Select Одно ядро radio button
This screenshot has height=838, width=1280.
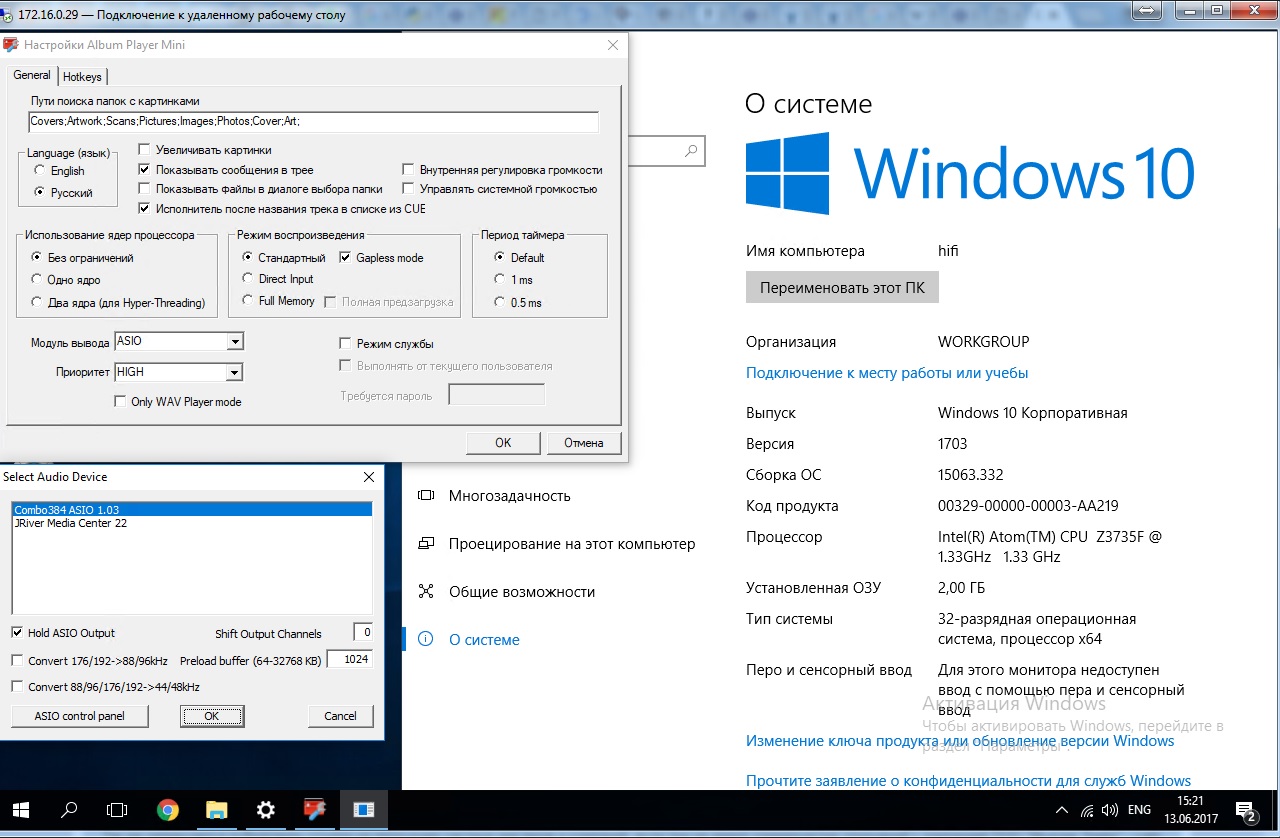click(37, 280)
